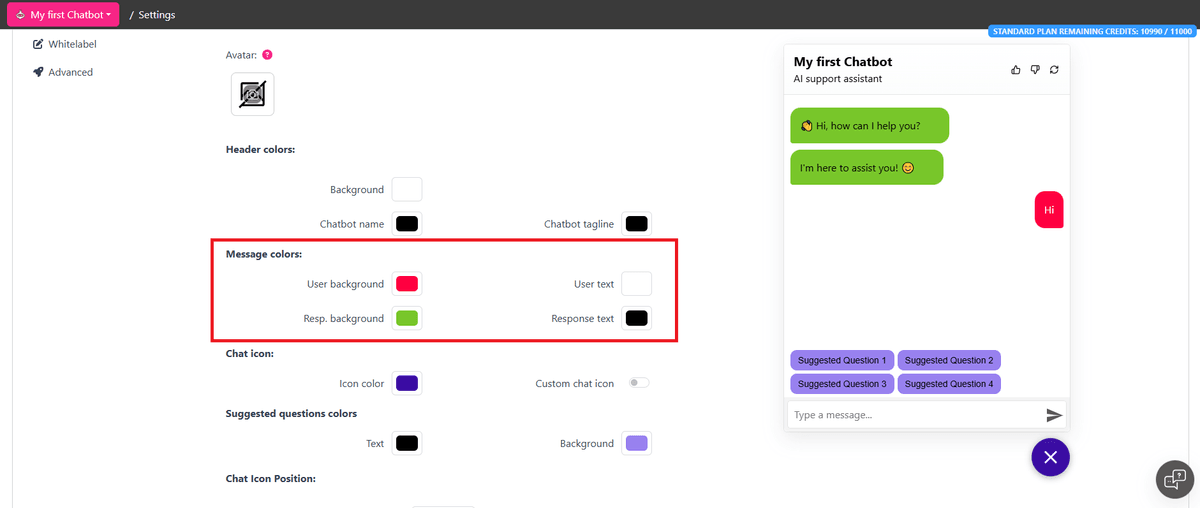This screenshot has height=508, width=1200.
Task: Click the Type a message input field
Action: click(912, 415)
